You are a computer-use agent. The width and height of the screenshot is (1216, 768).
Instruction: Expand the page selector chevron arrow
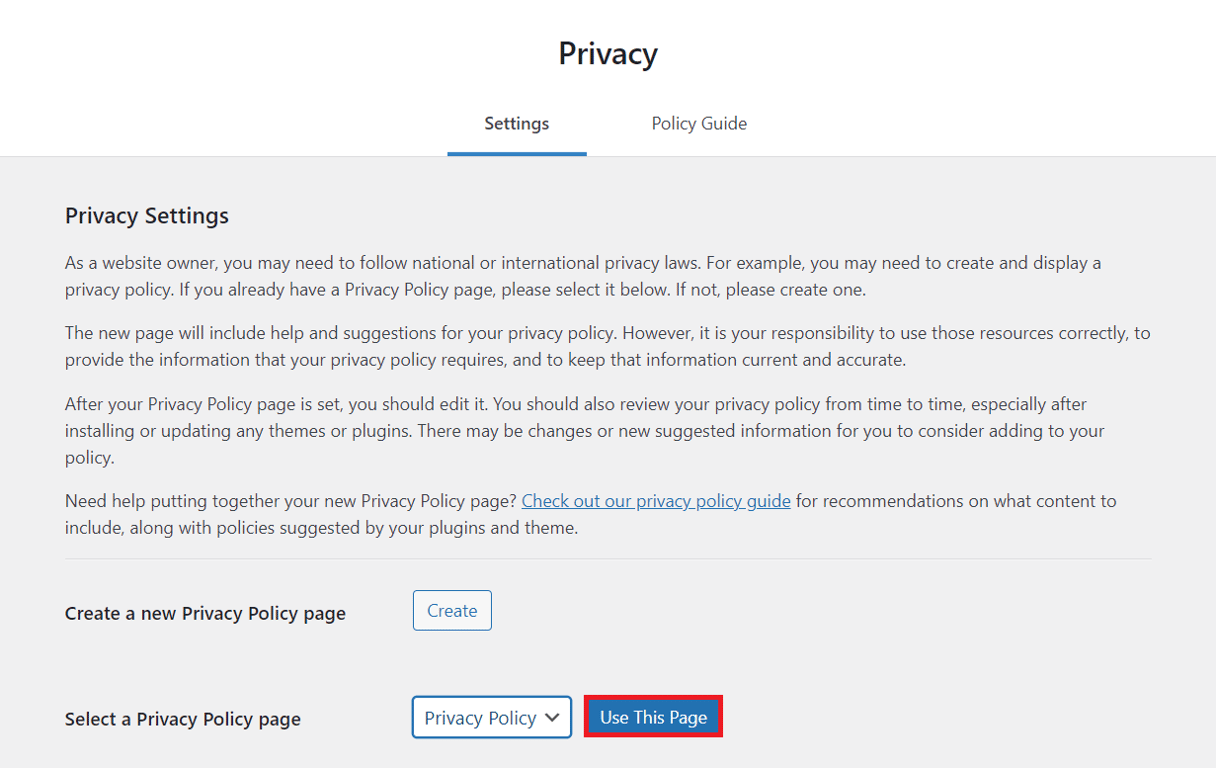[550, 717]
